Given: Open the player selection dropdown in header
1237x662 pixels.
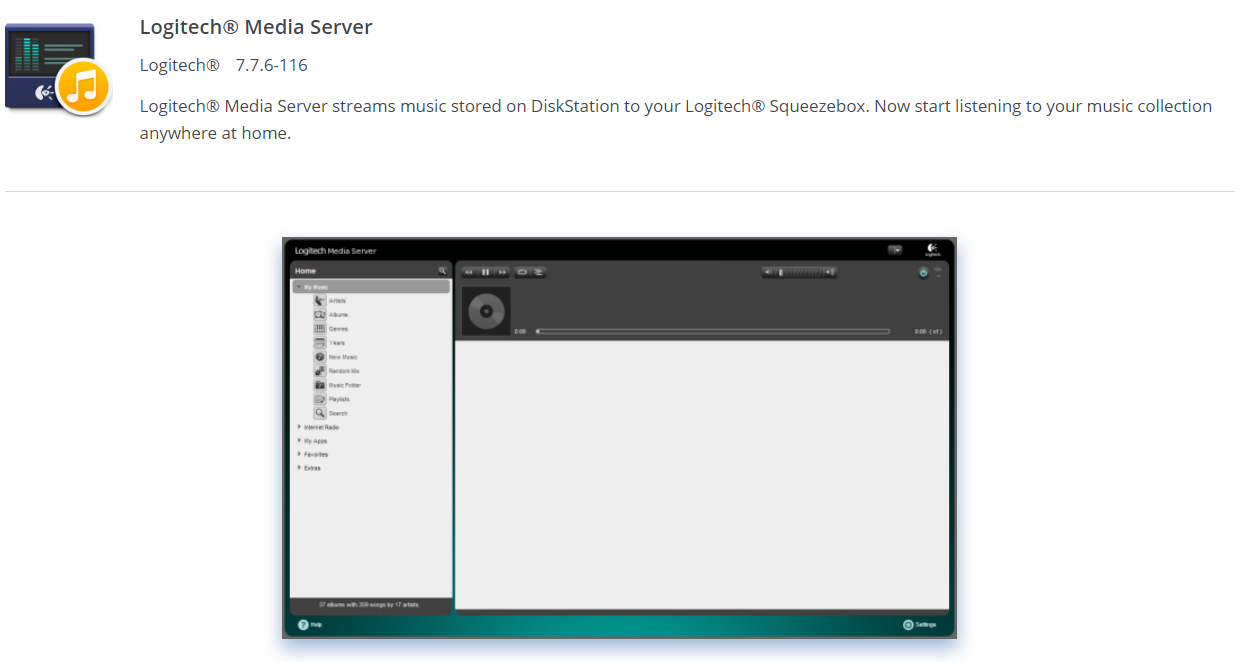Looking at the screenshot, I should pyautogui.click(x=895, y=250).
